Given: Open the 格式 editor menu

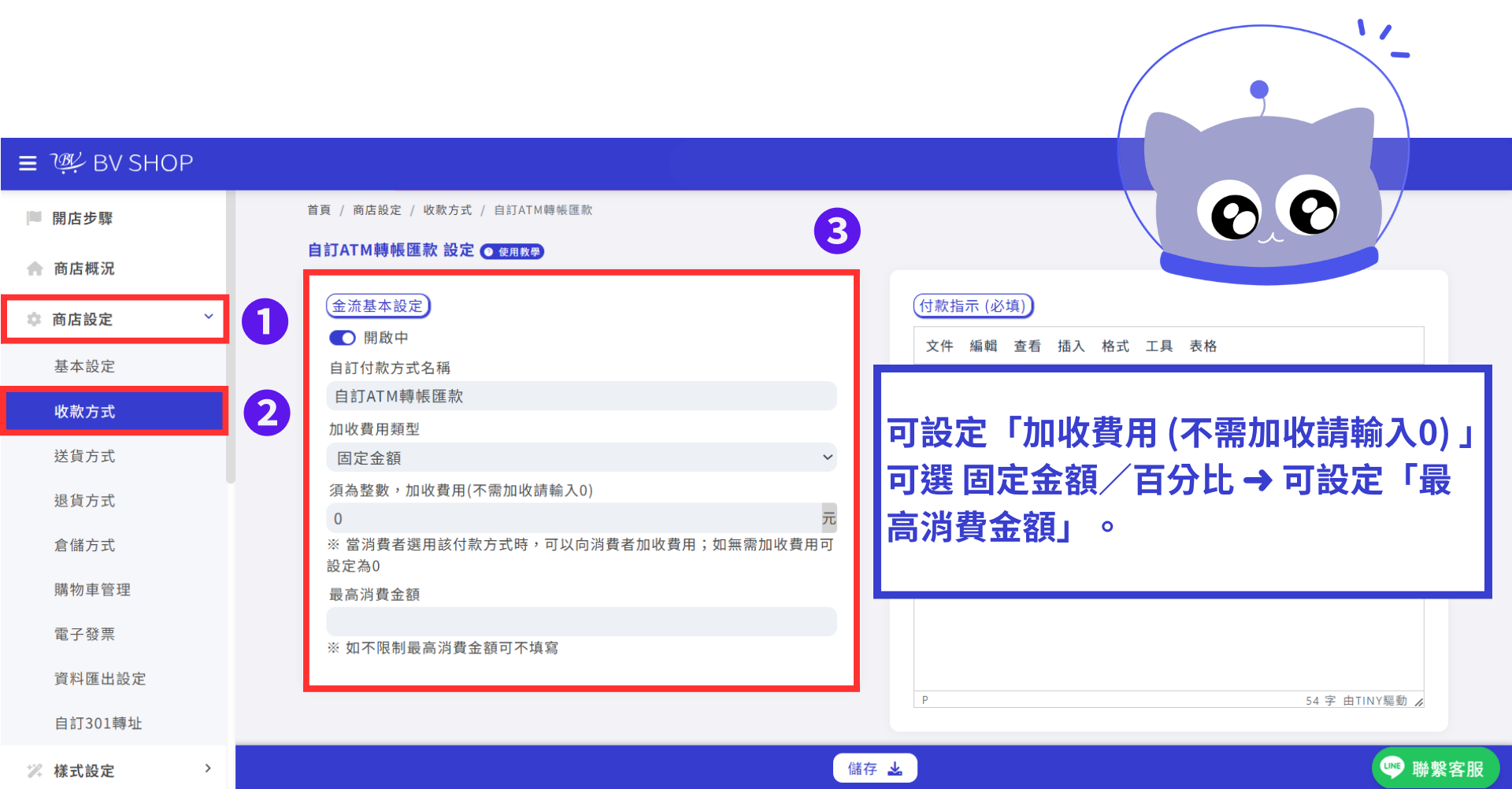Looking at the screenshot, I should pos(1115,346).
